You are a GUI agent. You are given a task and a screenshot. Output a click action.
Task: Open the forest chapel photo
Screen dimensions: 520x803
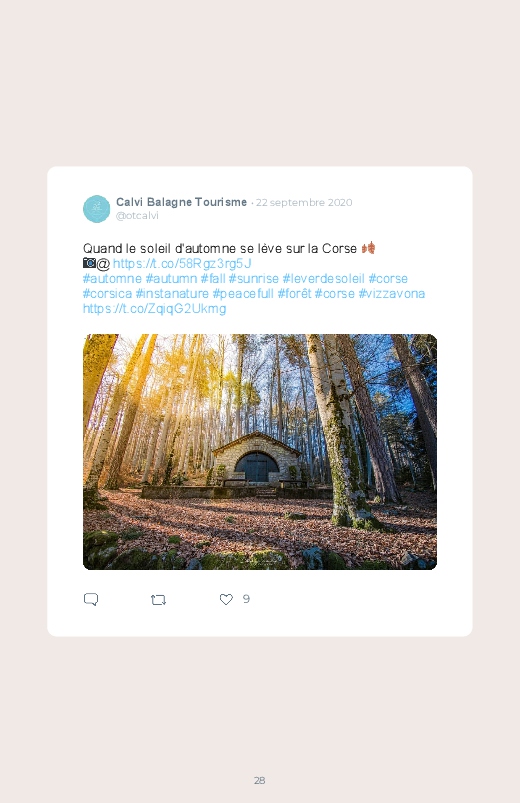tap(260, 452)
